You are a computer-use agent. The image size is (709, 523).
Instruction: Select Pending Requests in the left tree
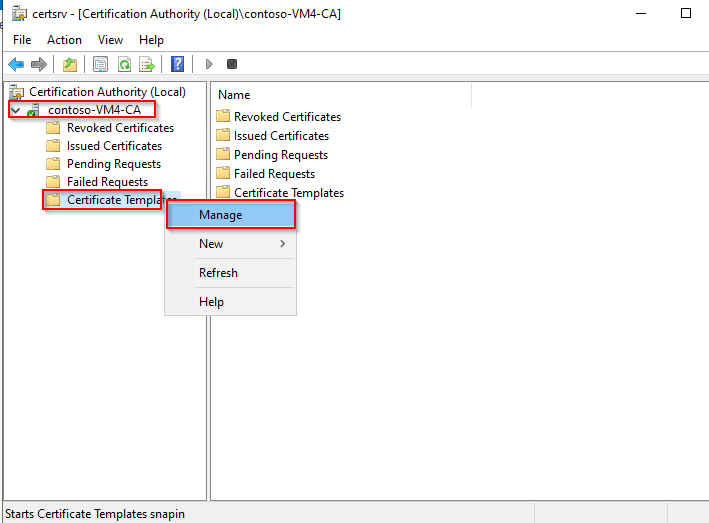point(113,164)
